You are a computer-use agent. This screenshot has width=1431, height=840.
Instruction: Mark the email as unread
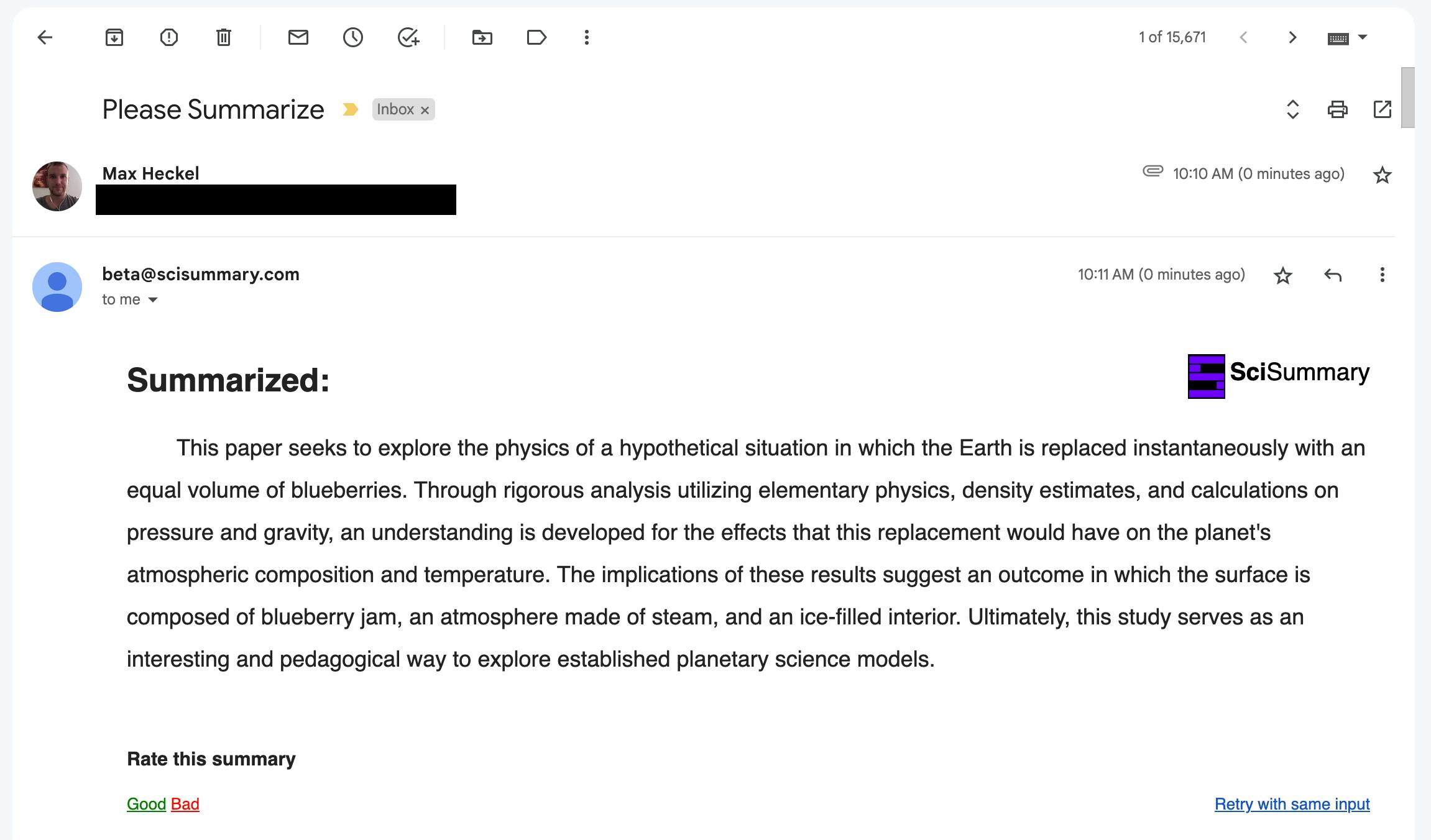(298, 37)
